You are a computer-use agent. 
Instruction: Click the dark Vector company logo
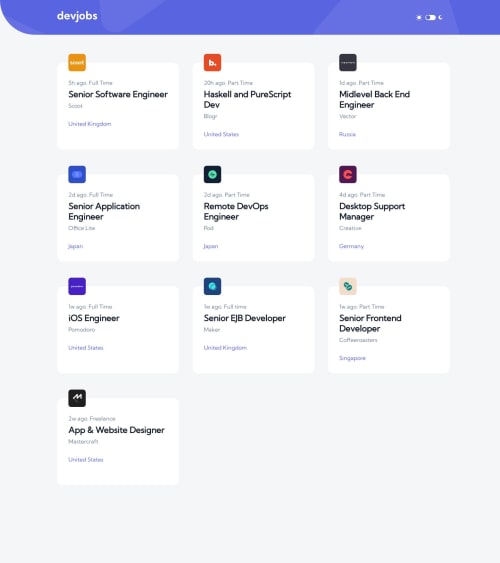[348, 62]
